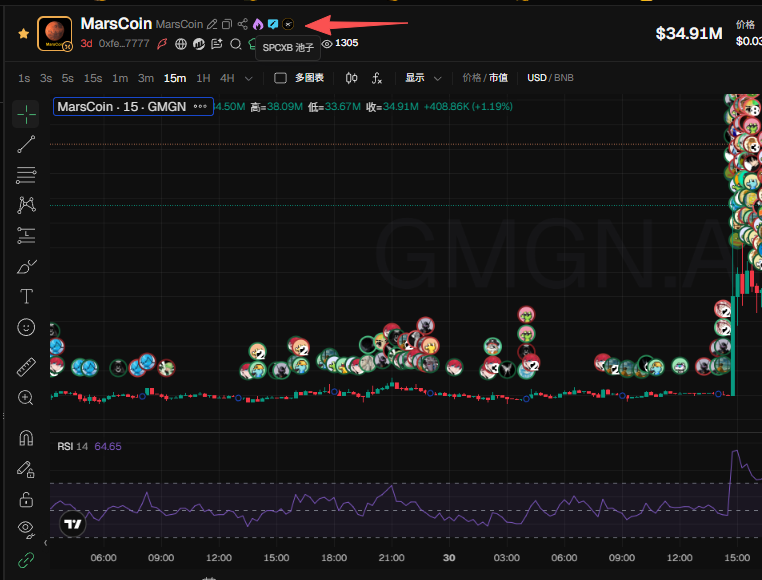Select the trend line drawing tool
This screenshot has width=762, height=580.
click(x=26, y=144)
